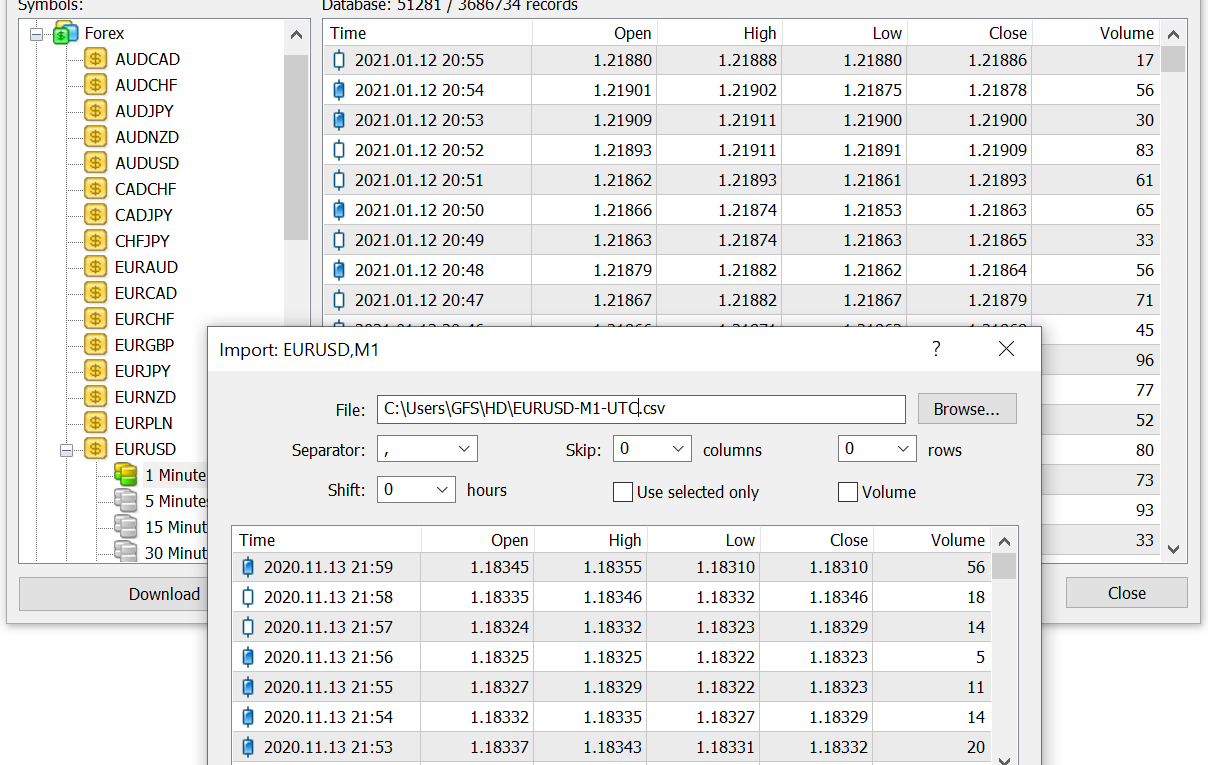The image size is (1208, 765).
Task: Click history table scrollbar down arrow
Action: (x=1174, y=549)
